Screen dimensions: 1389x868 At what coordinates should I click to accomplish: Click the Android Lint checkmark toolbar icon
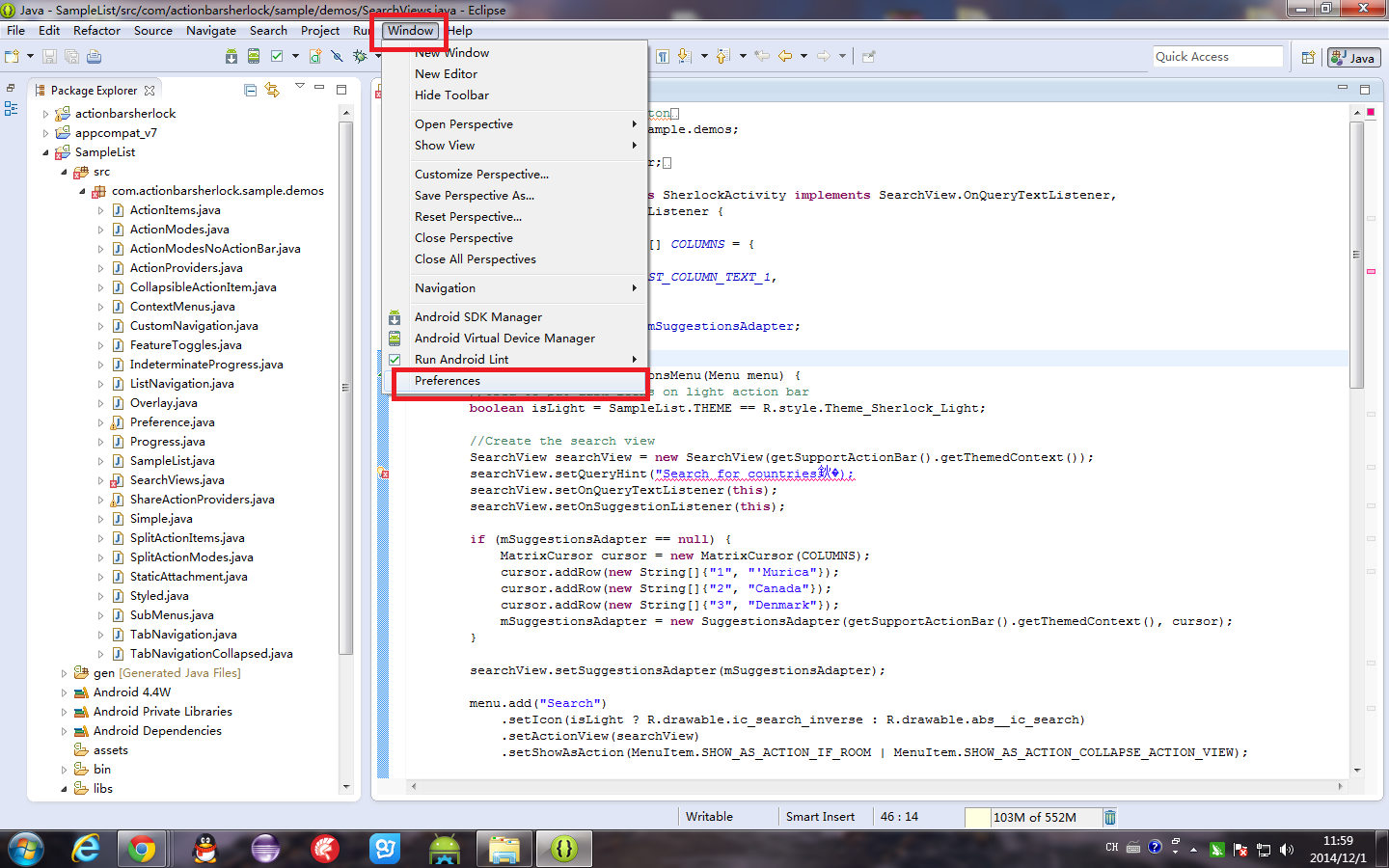[x=277, y=57]
